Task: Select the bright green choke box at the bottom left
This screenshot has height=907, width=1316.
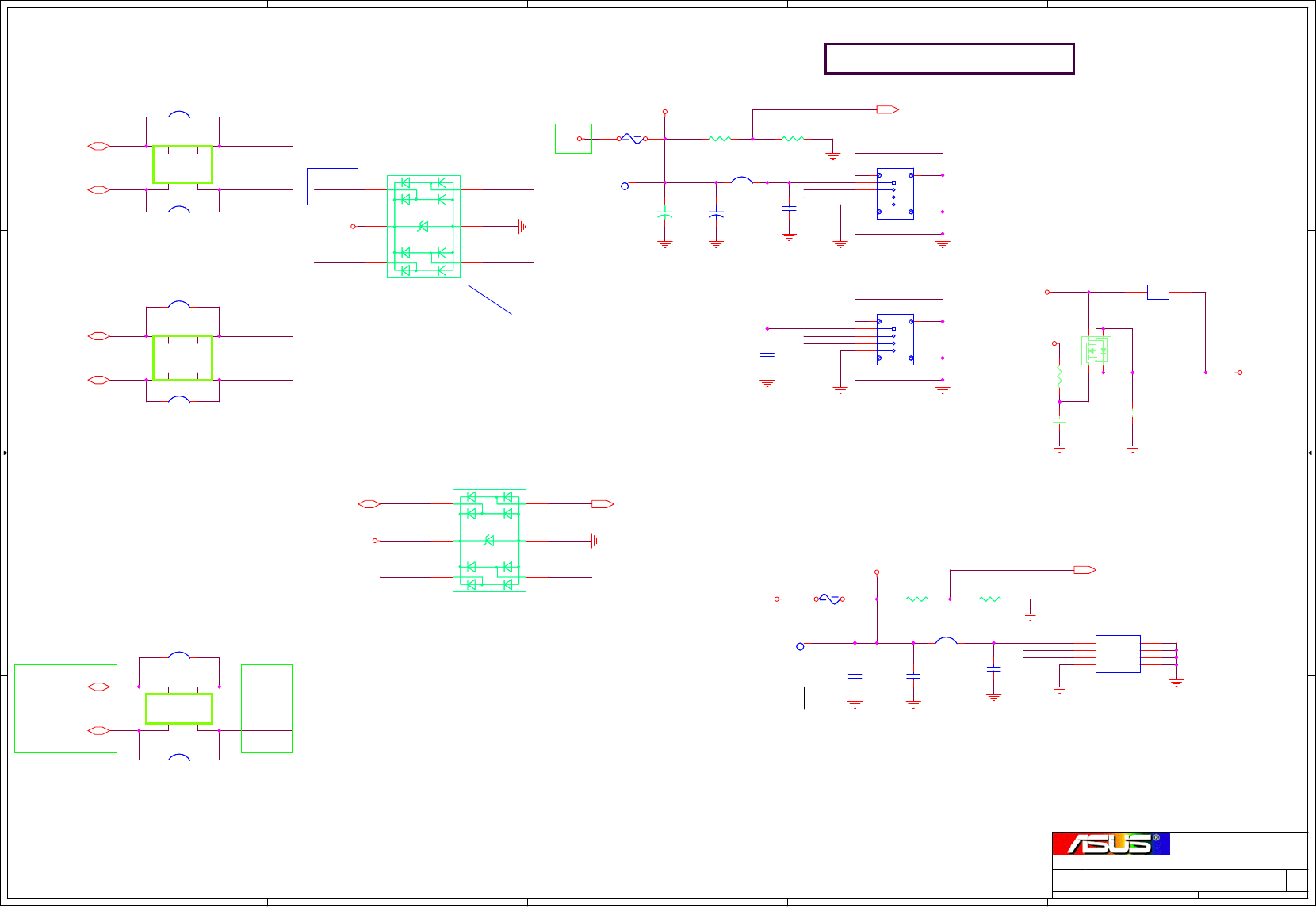Action: click(x=179, y=709)
